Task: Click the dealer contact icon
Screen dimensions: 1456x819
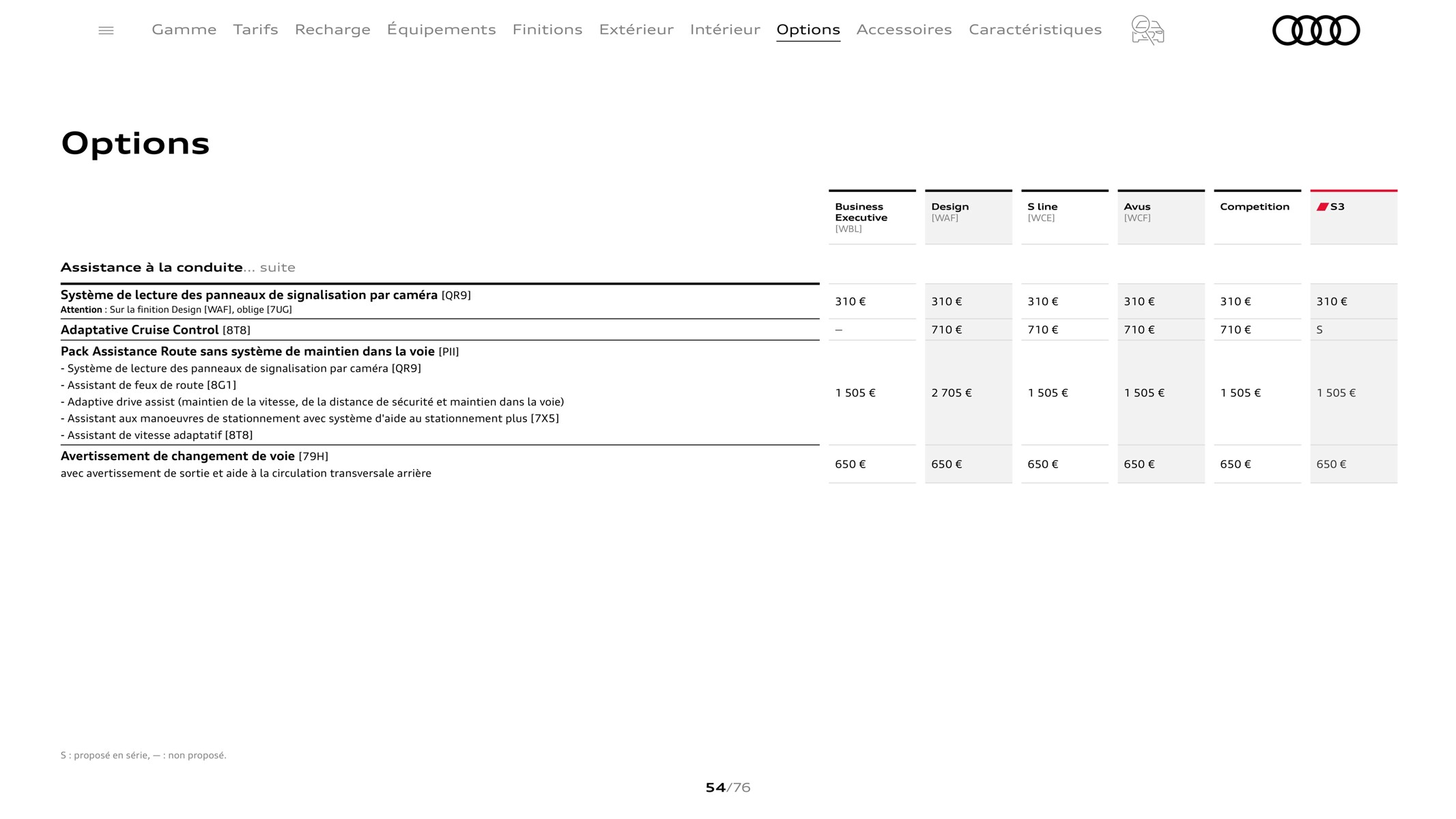Action: (1147, 30)
